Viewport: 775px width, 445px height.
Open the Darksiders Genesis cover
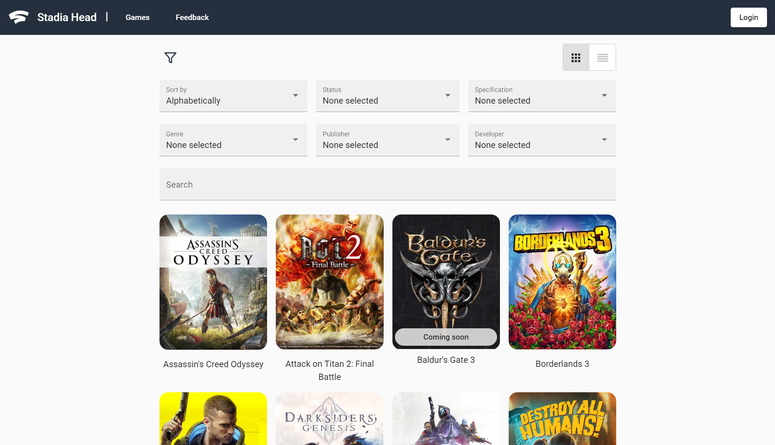(x=330, y=419)
